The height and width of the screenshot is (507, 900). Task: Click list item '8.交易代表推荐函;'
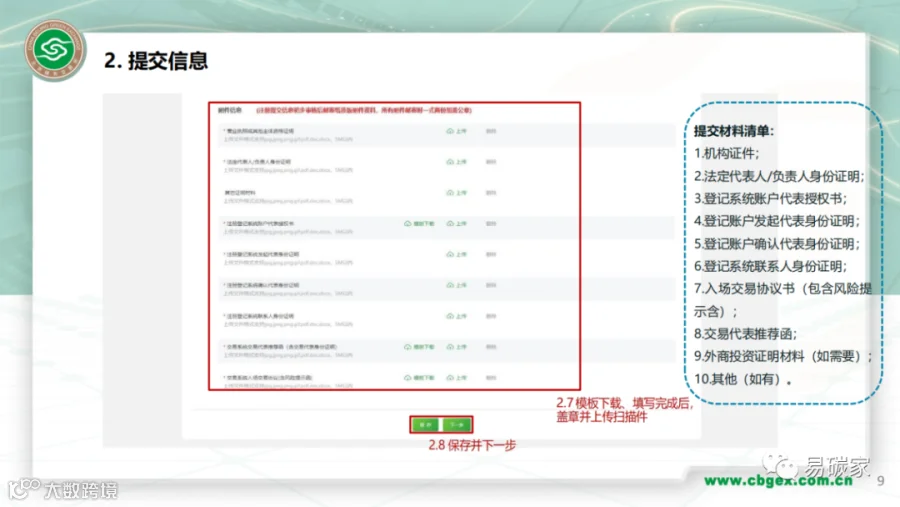click(745, 334)
